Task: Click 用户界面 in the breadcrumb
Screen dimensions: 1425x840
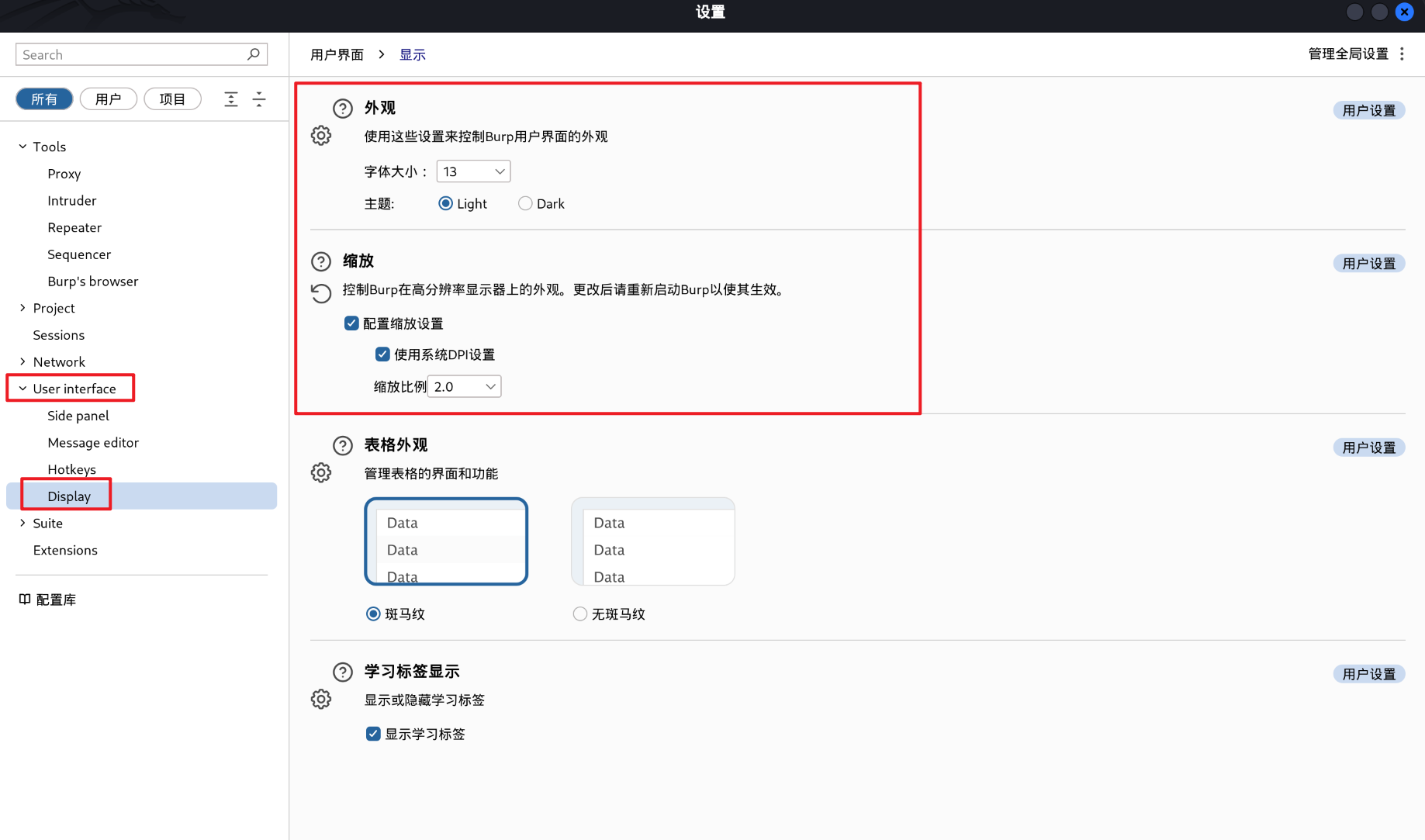Action: click(337, 54)
